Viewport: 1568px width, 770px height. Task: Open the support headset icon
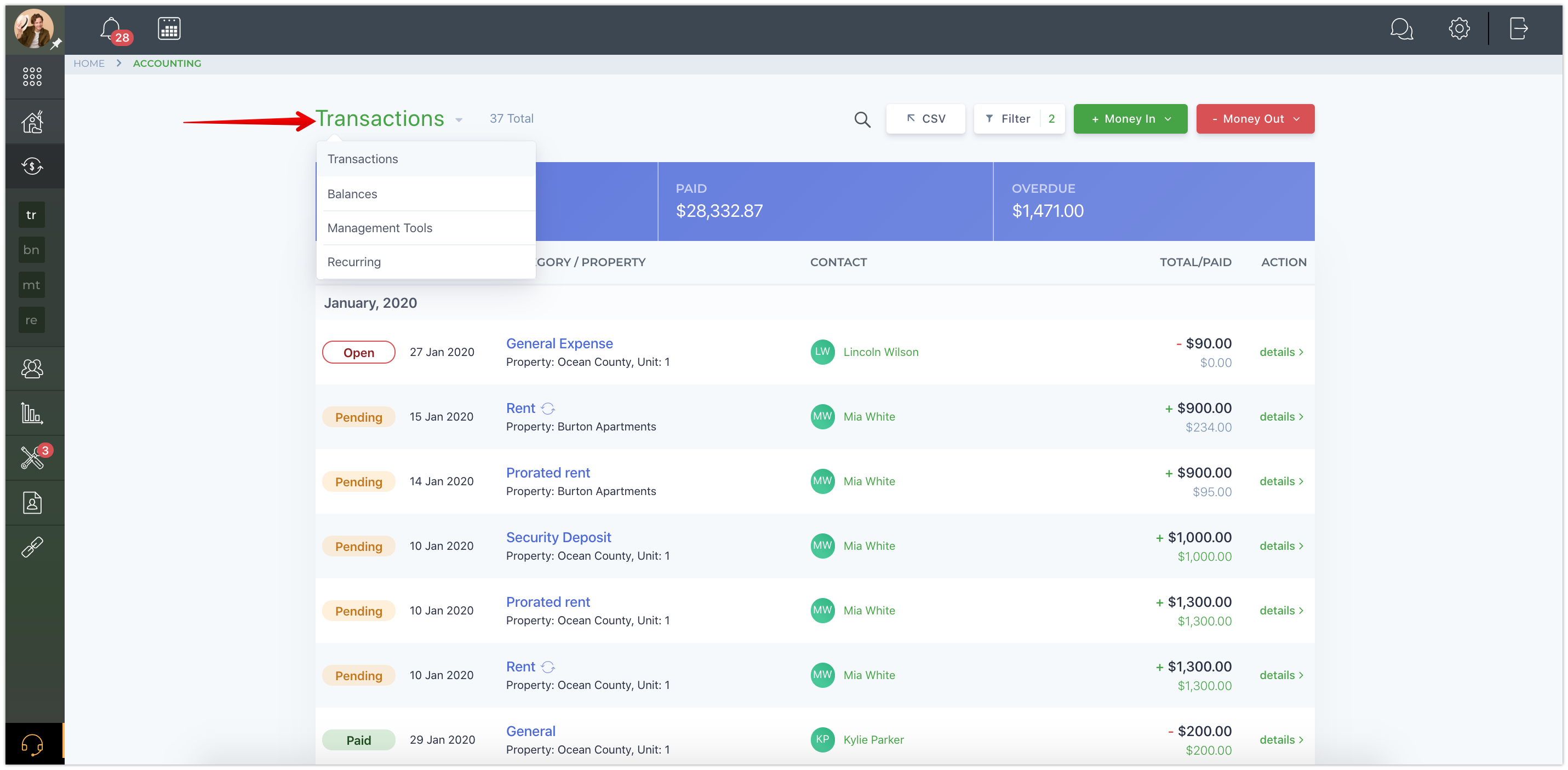[32, 744]
